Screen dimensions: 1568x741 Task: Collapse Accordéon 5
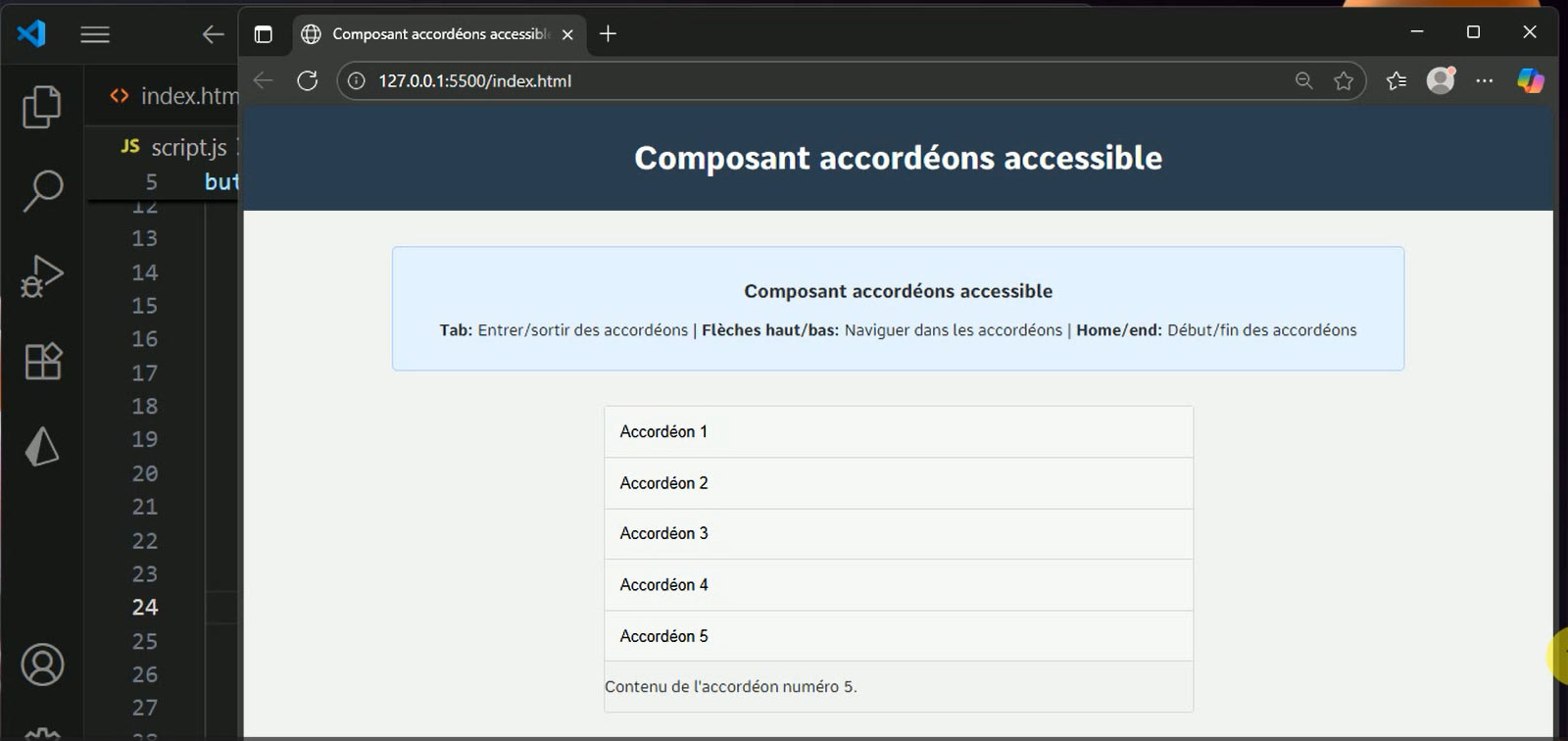point(898,636)
